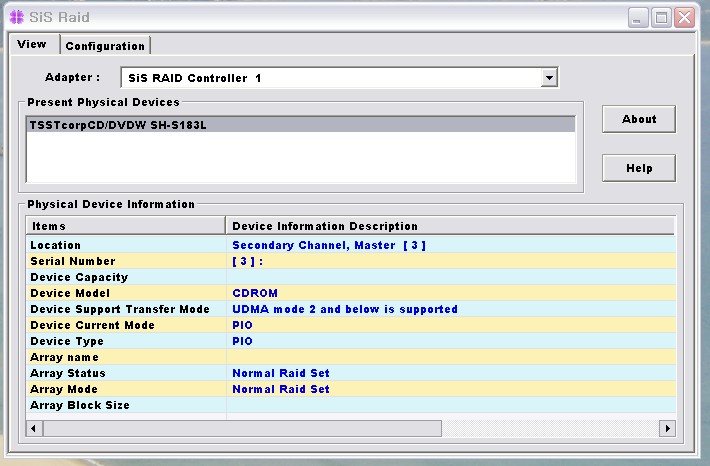This screenshot has width=710, height=466.
Task: Select the Array Status row label
Action: (x=68, y=373)
